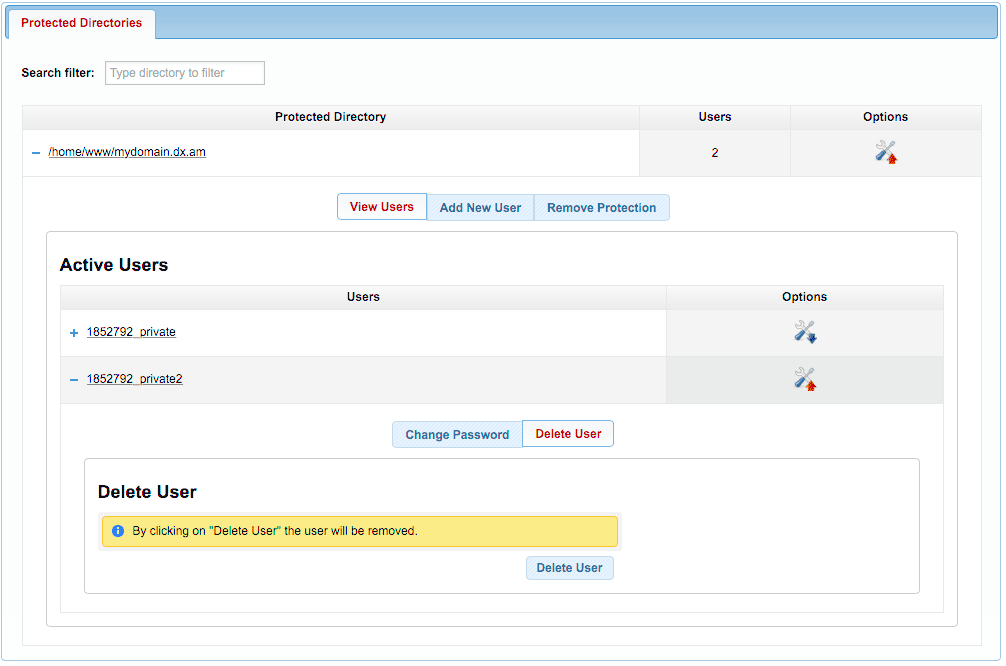
Task: Click the 1852792_private2 username link
Action: point(134,379)
